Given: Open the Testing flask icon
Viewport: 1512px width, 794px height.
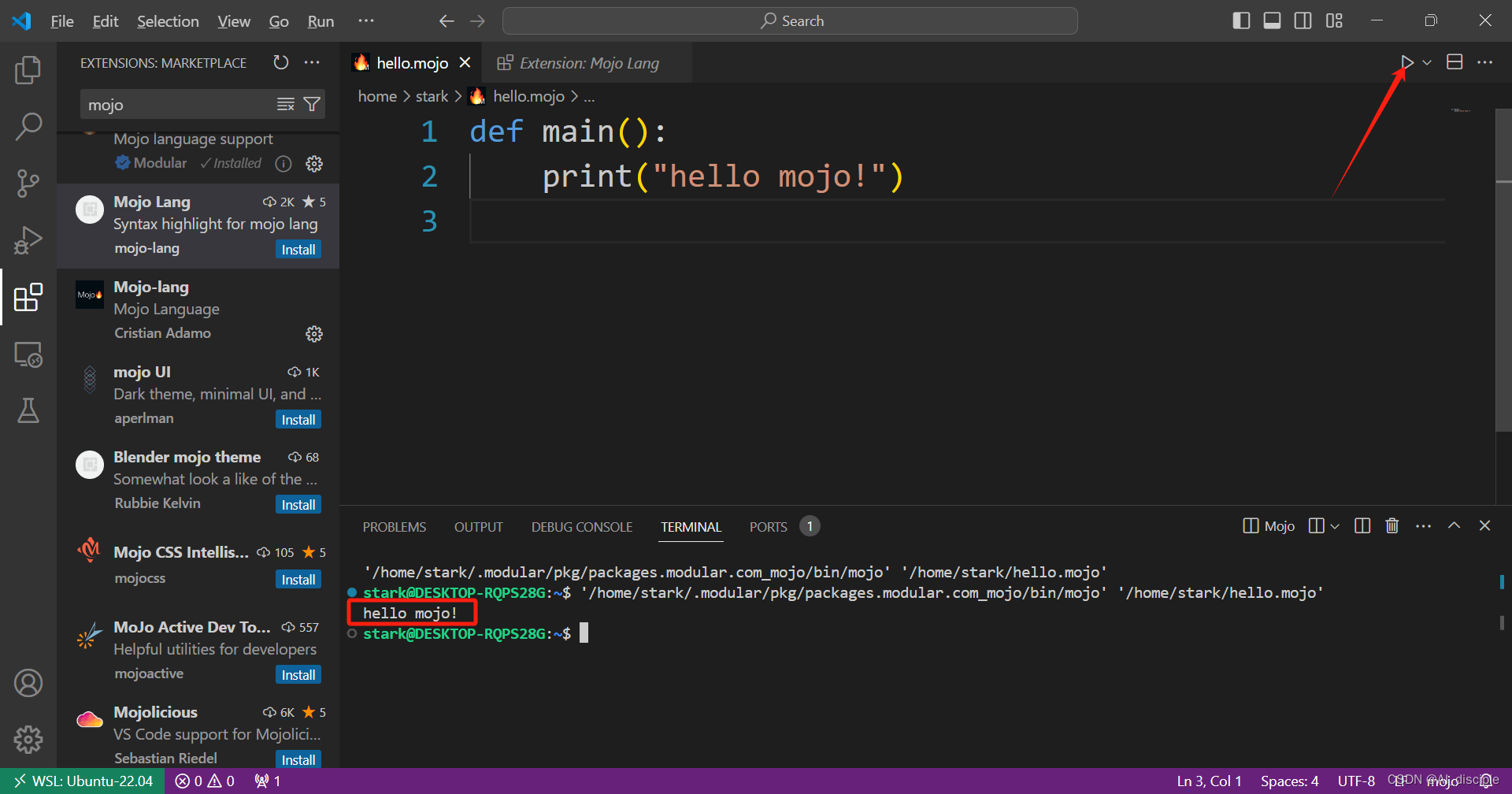Looking at the screenshot, I should [28, 410].
